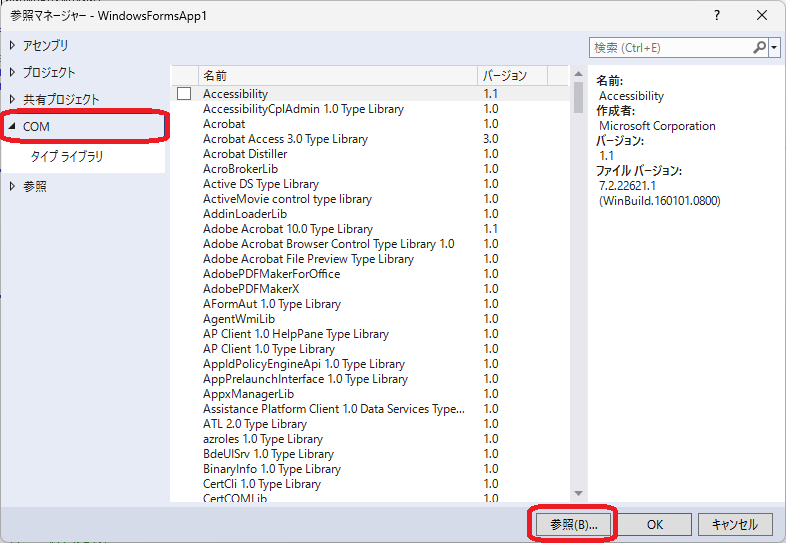The image size is (786, 543).
Task: Confirm with the OK button
Action: coord(655,524)
